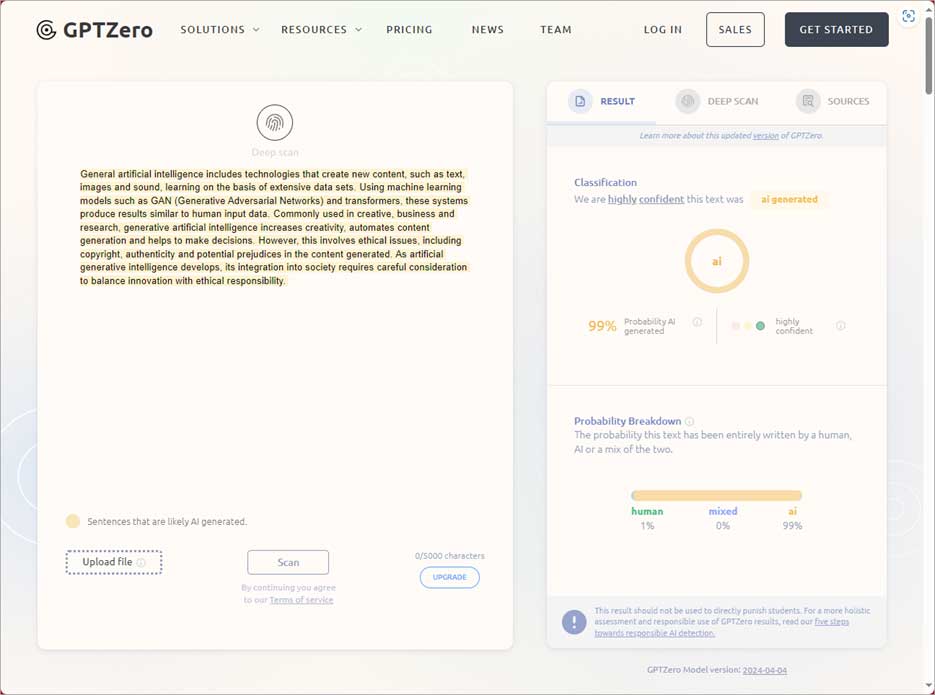Screen dimensions: 935x695
Task: Expand the Resources dropdown menu
Action: click(x=321, y=30)
